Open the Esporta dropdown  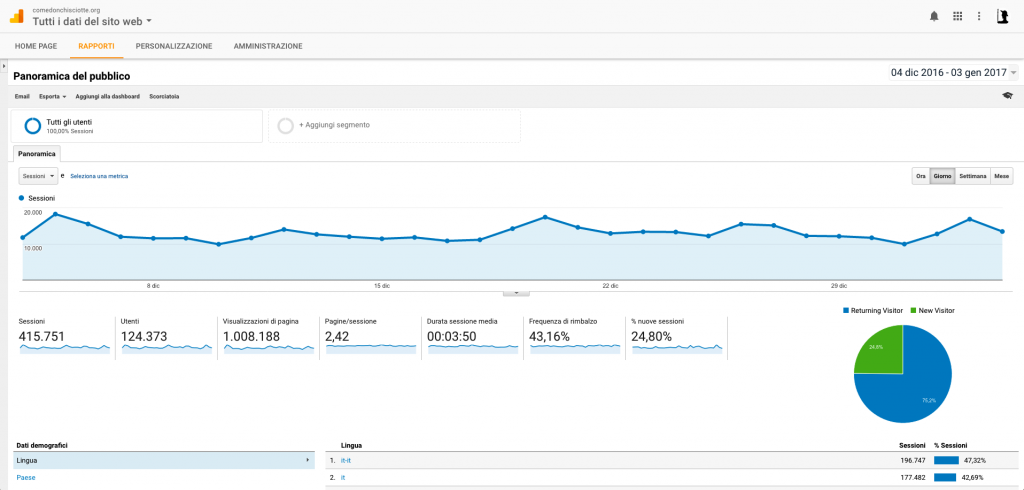pos(53,96)
